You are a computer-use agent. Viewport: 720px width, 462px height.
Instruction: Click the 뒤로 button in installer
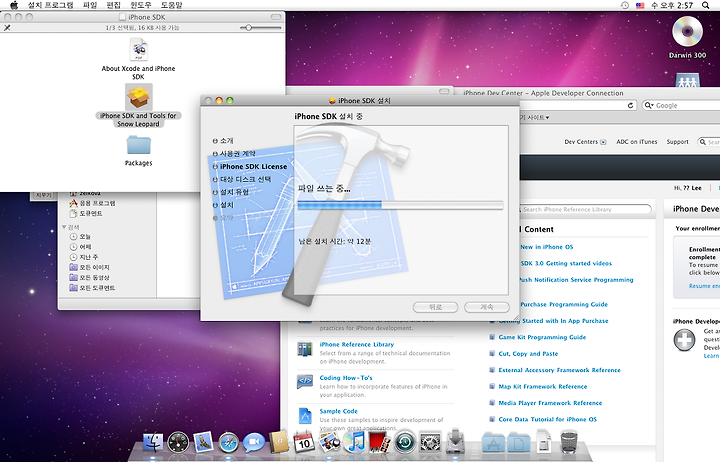435,307
